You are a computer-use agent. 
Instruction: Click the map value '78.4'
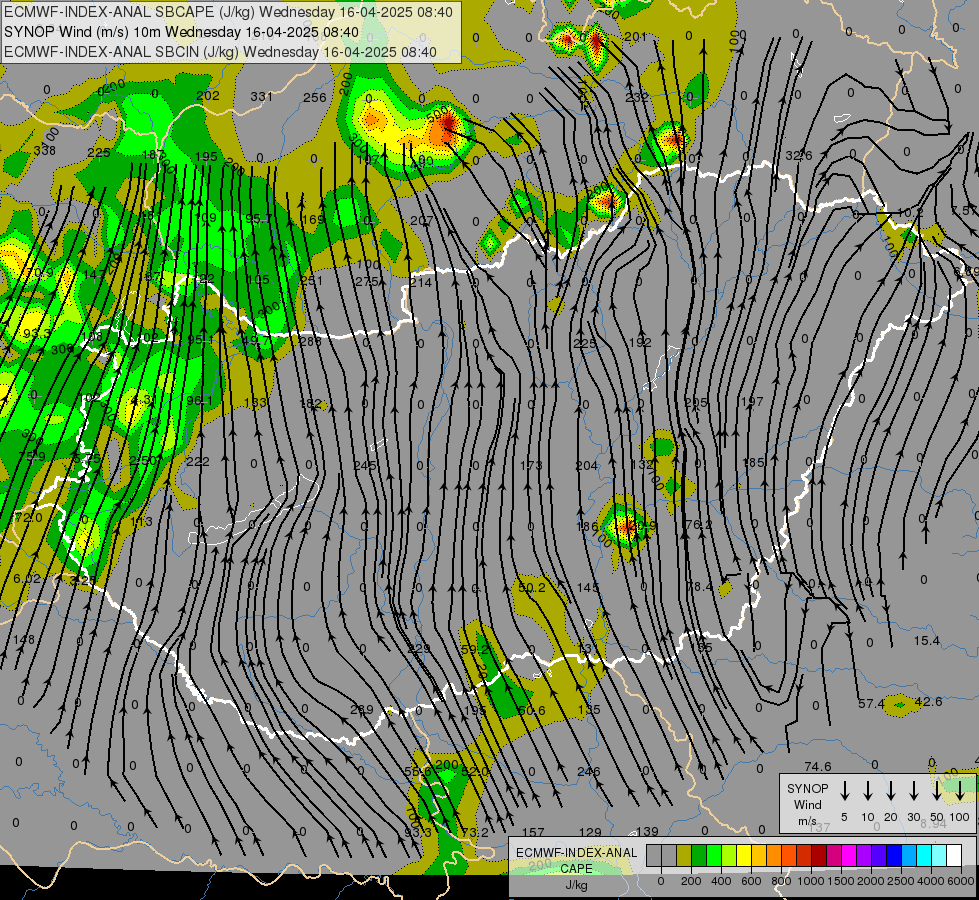point(699,586)
